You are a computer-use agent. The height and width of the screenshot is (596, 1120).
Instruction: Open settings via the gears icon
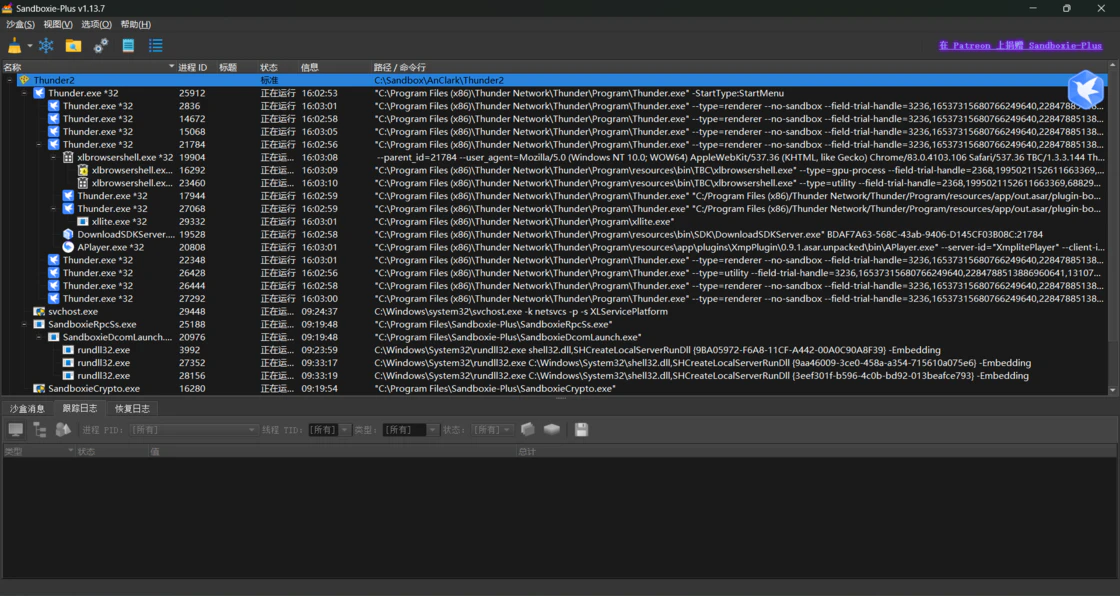pos(101,46)
